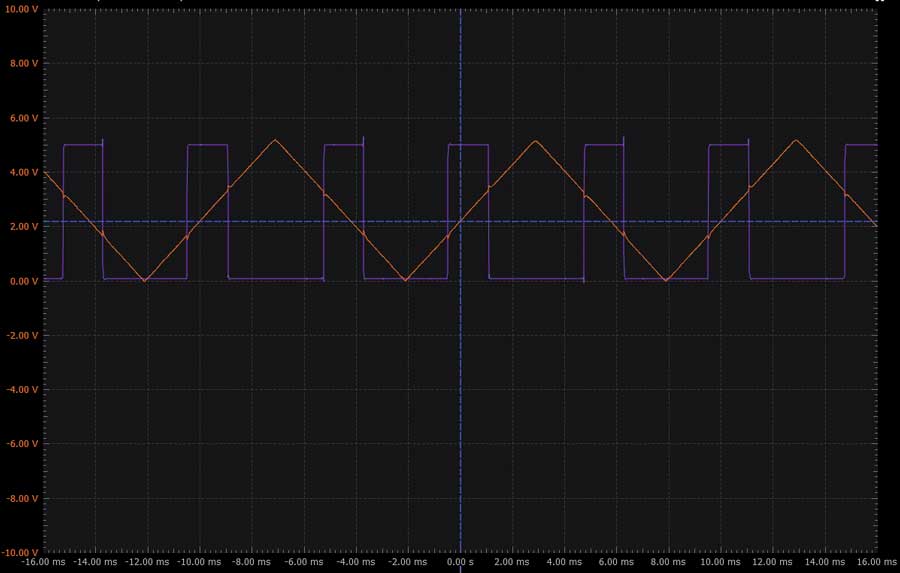
Task: Click the purple pulse top near -10 ms
Action: [208, 145]
